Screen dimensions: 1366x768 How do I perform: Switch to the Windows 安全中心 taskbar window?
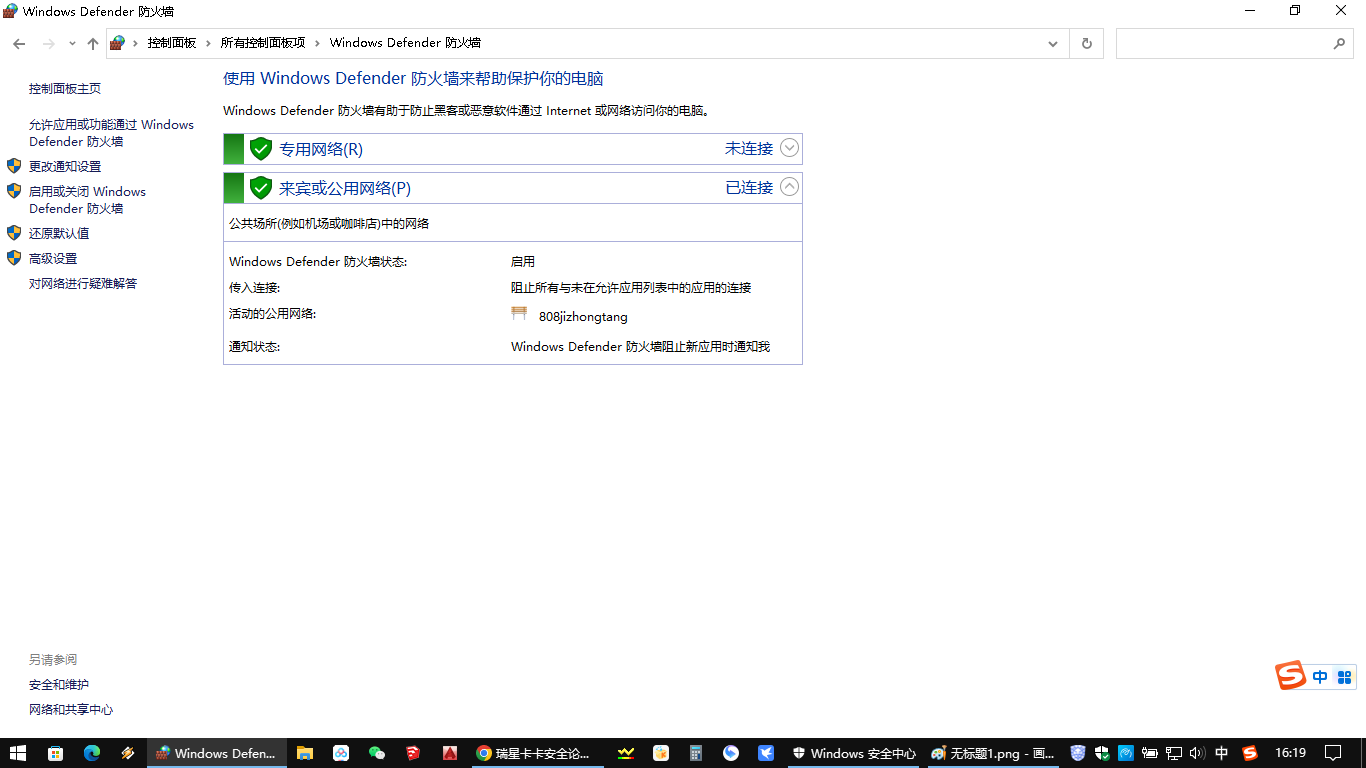pyautogui.click(x=854, y=753)
